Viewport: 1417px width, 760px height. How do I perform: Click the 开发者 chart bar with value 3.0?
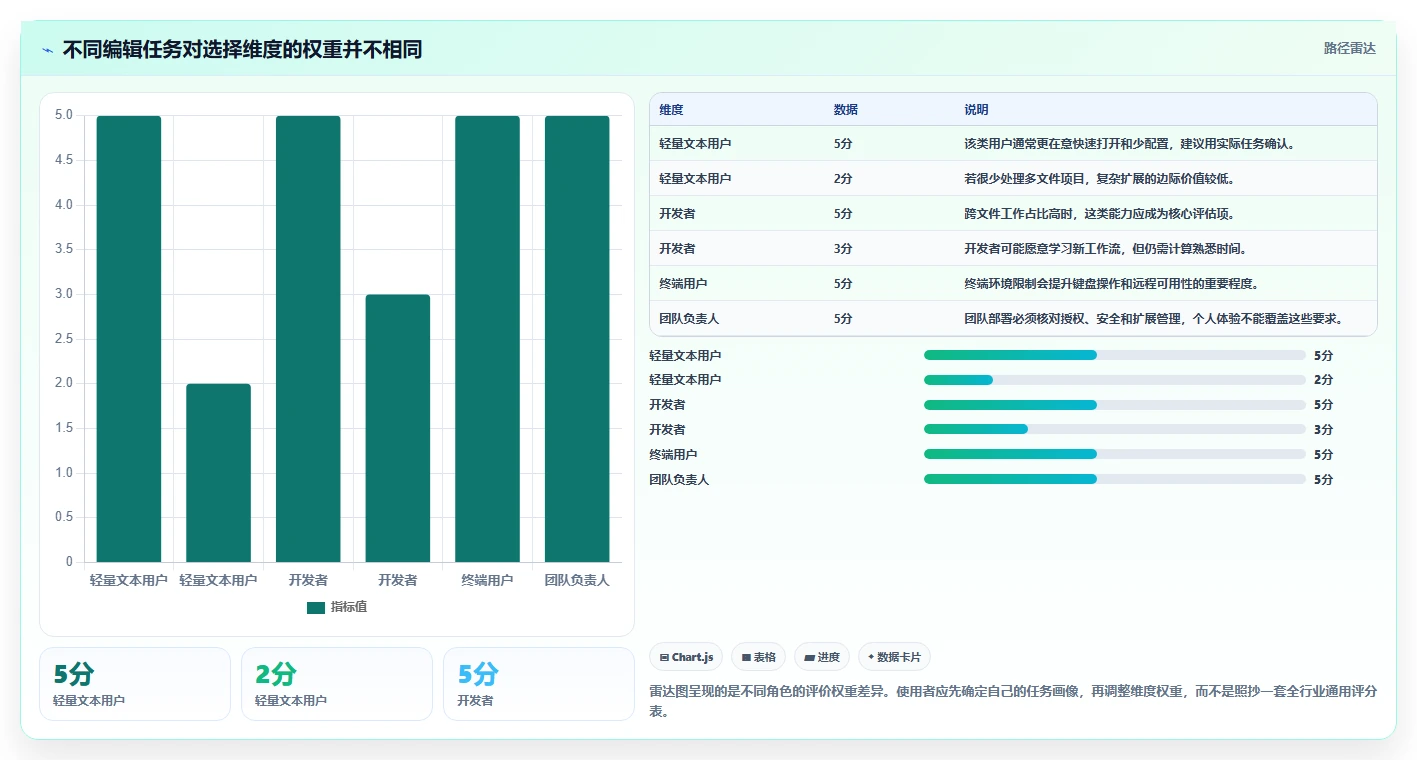pyautogui.click(x=397, y=428)
